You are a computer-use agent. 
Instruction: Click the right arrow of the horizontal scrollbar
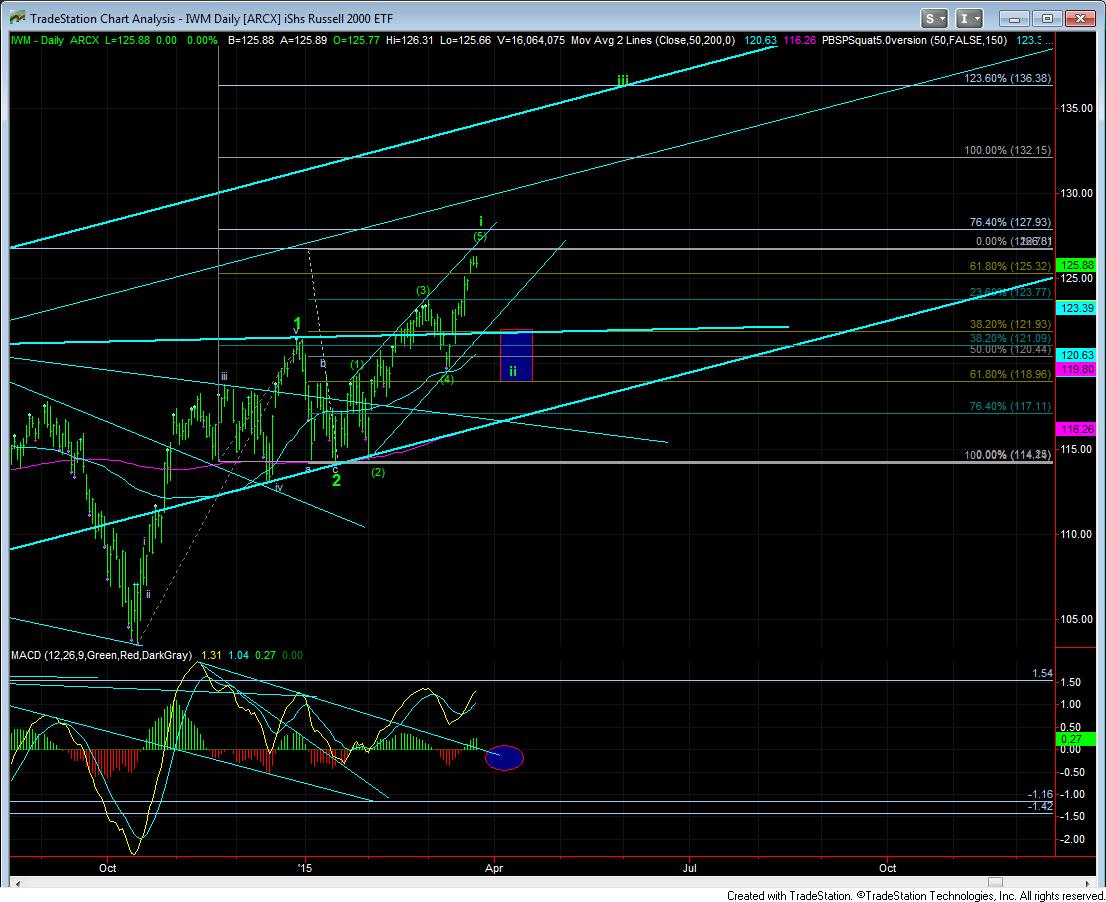[1089, 882]
